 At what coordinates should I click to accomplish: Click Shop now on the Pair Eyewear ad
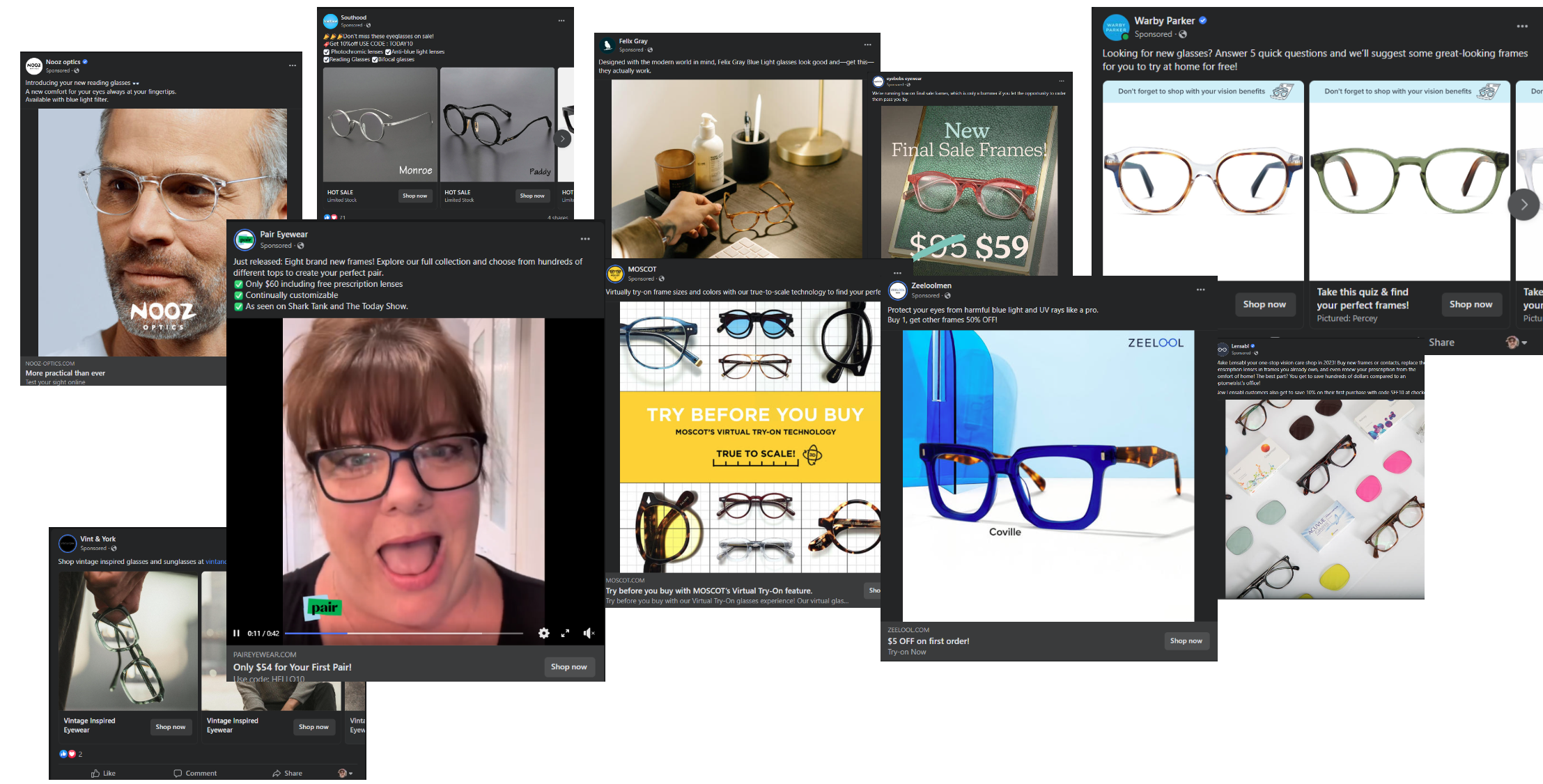[x=569, y=667]
